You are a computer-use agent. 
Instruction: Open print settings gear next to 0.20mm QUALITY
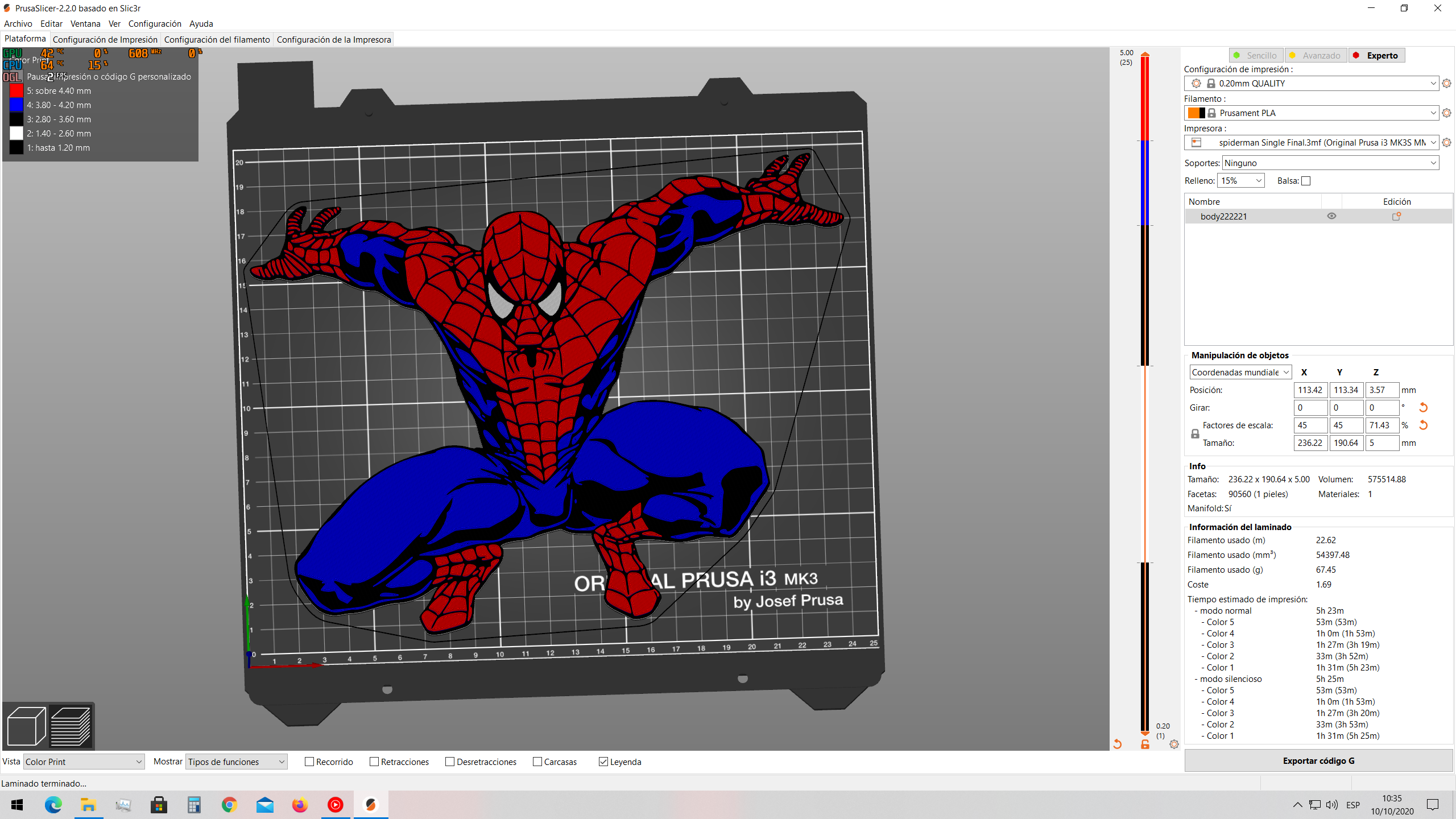1447,84
